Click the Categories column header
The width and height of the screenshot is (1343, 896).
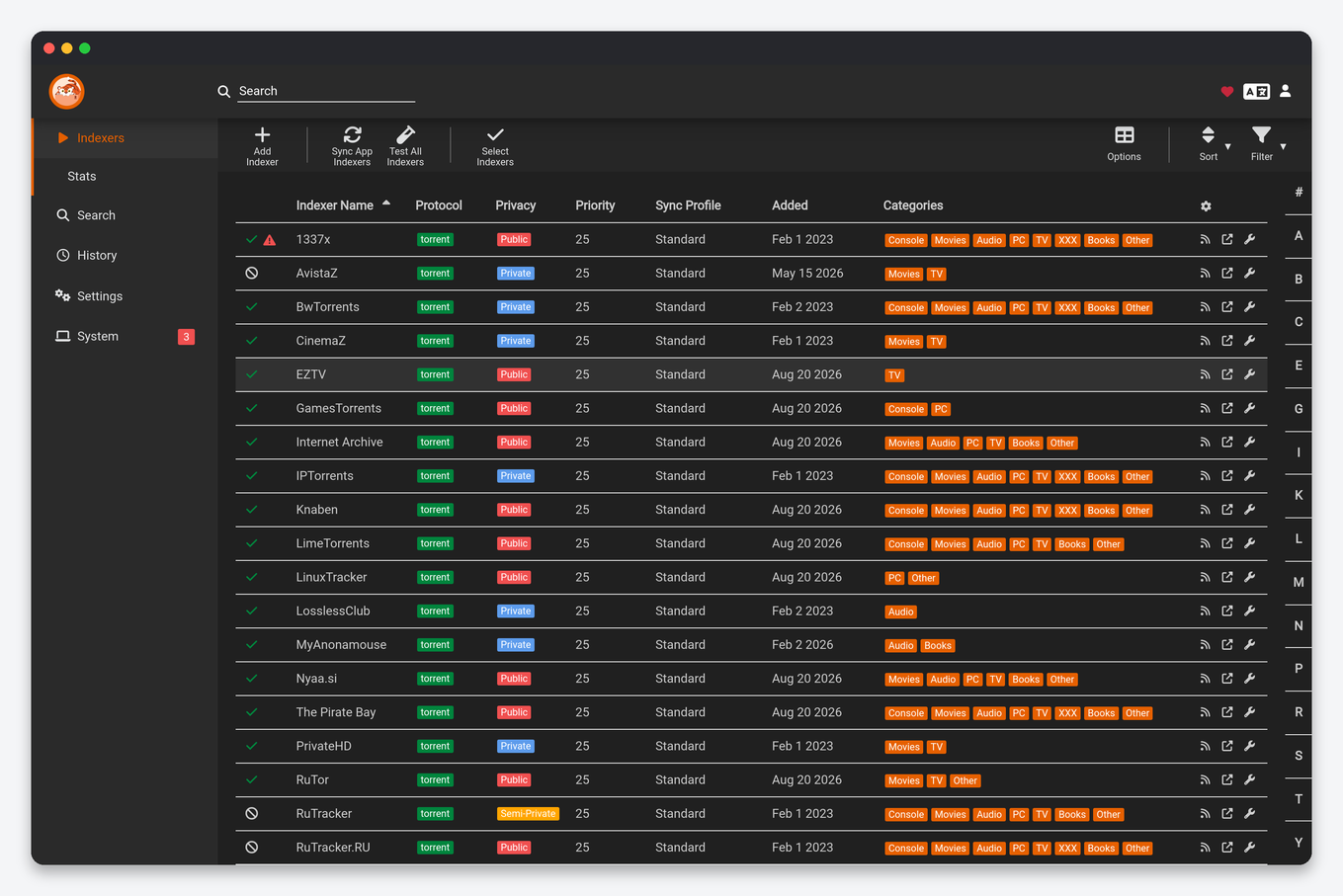[x=913, y=205]
